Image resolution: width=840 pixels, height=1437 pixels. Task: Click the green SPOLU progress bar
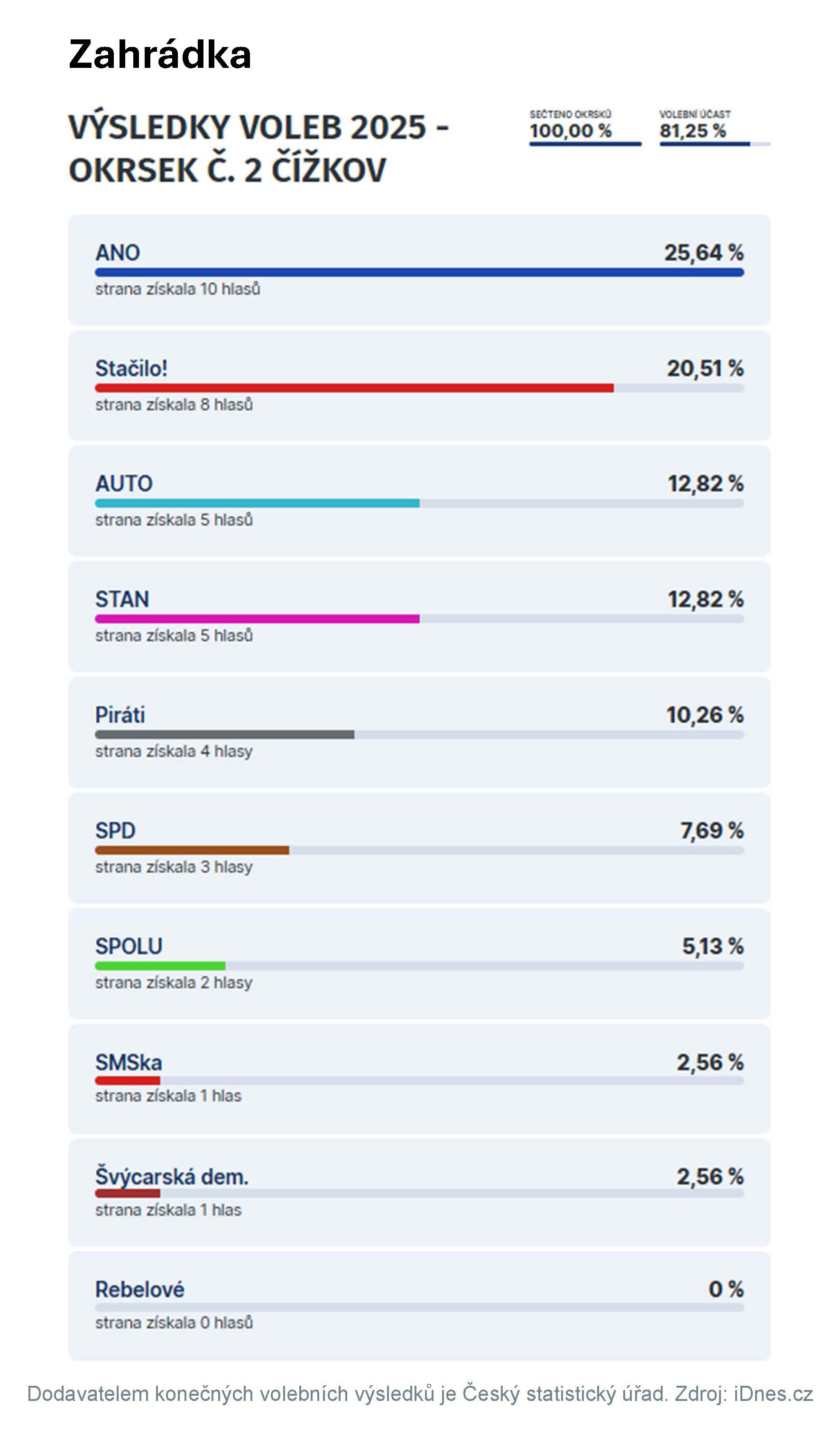point(159,966)
